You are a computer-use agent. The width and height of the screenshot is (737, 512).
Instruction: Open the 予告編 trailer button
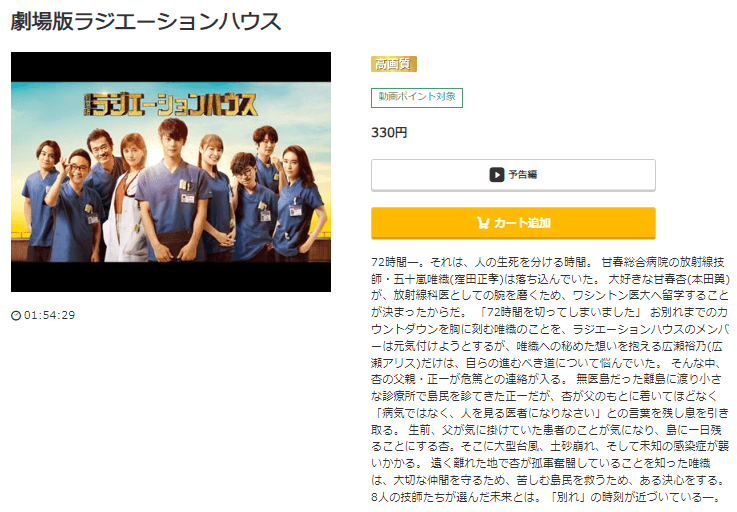[513, 175]
